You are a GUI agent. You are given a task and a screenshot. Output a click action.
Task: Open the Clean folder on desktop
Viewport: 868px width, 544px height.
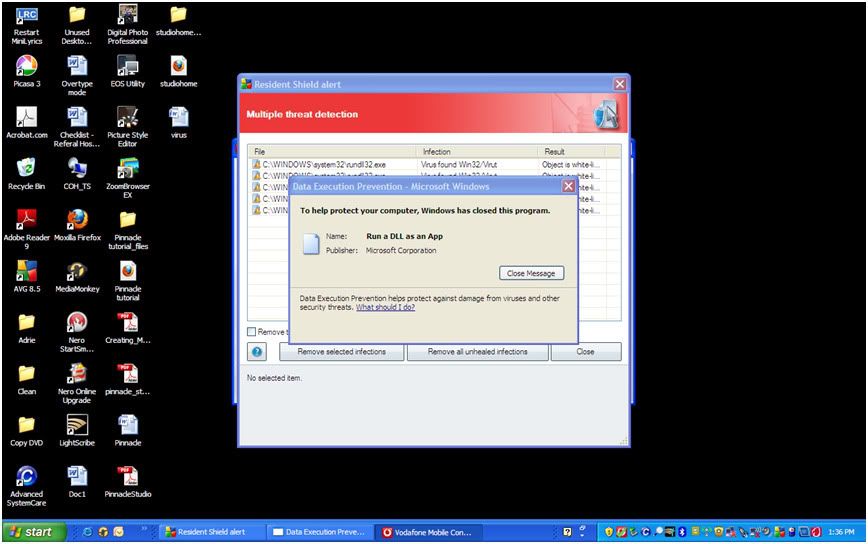[x=27, y=380]
